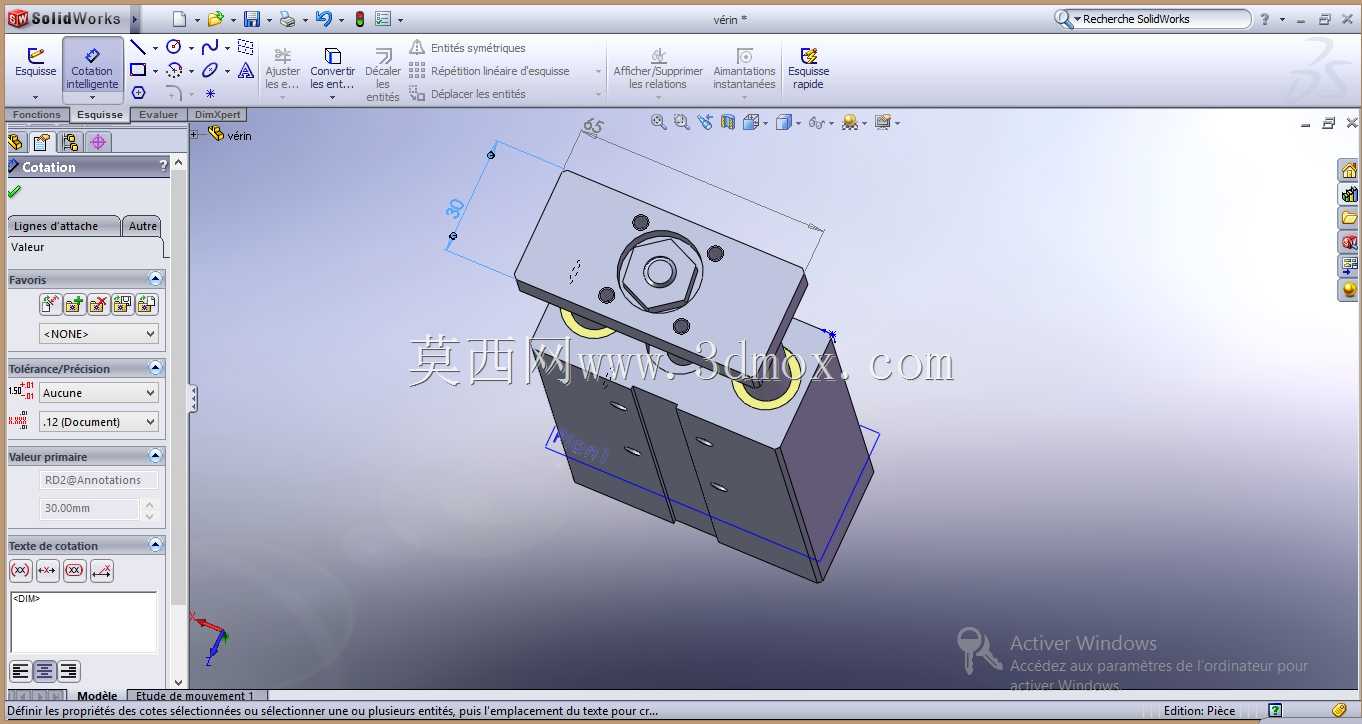This screenshot has height=724, width=1362.
Task: Toggle Inspection dimension button
Action: click(x=74, y=571)
